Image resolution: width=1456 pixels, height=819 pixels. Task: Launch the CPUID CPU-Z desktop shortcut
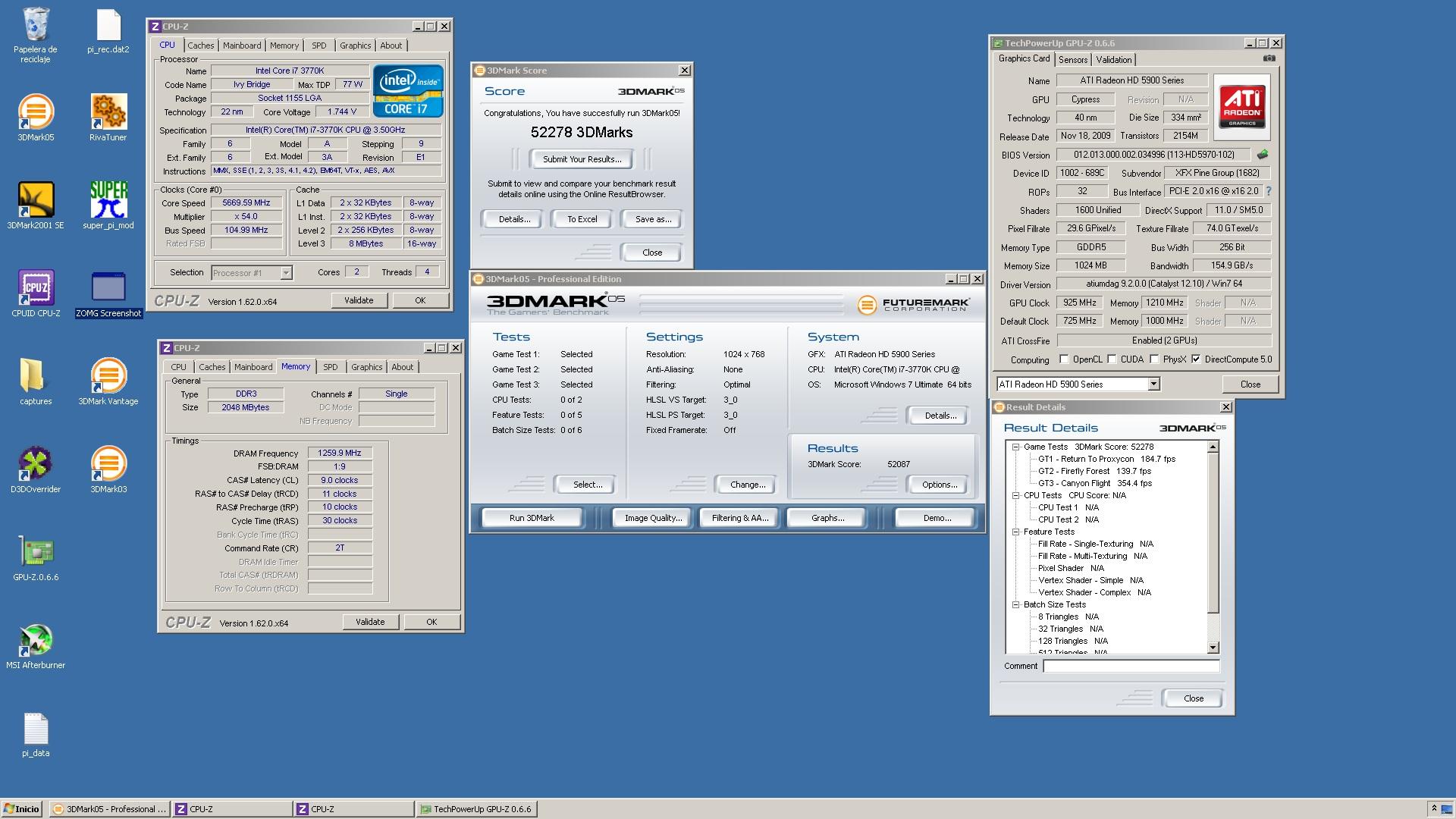pos(35,293)
